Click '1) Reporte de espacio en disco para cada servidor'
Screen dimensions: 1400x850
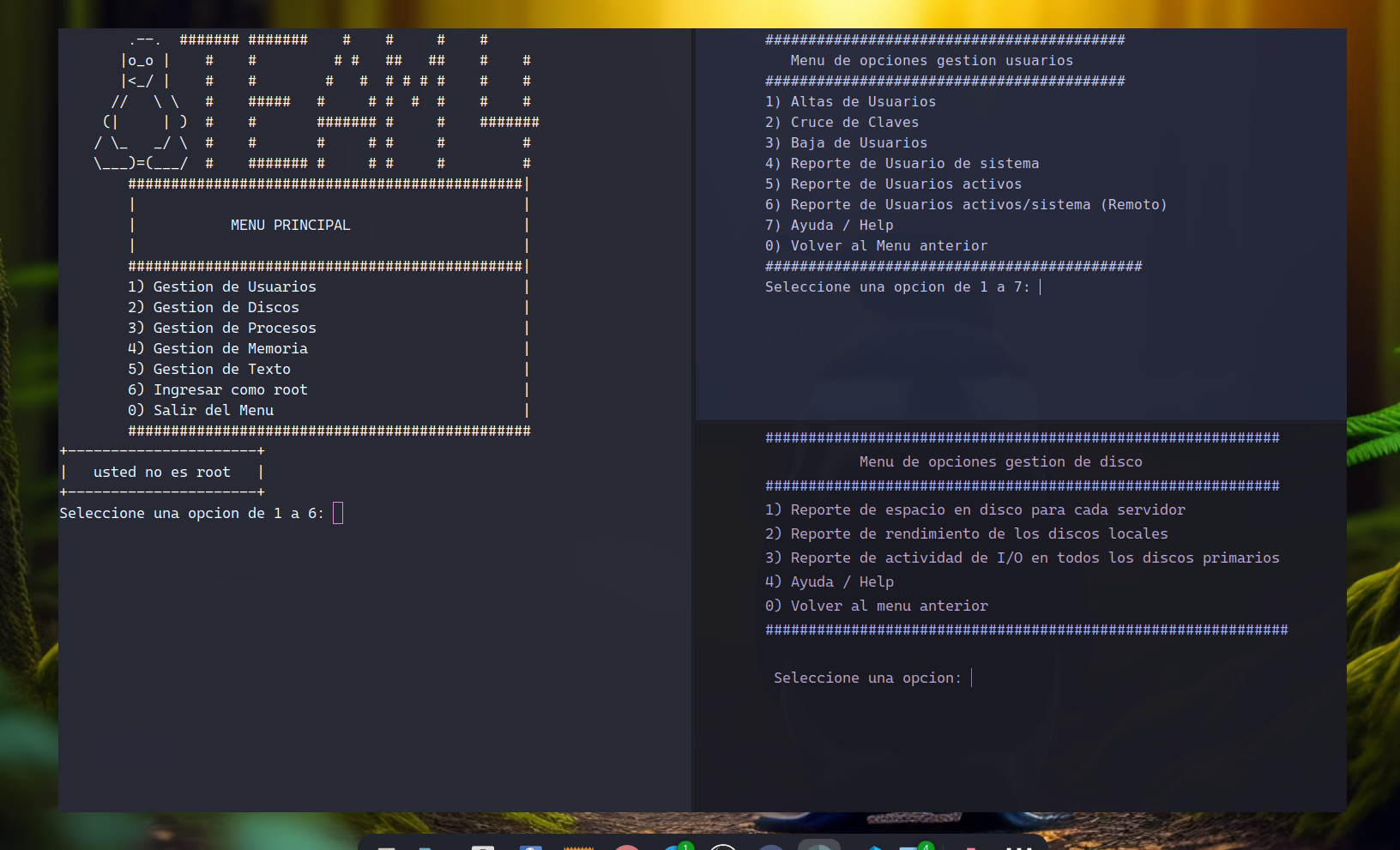pyautogui.click(x=975, y=509)
